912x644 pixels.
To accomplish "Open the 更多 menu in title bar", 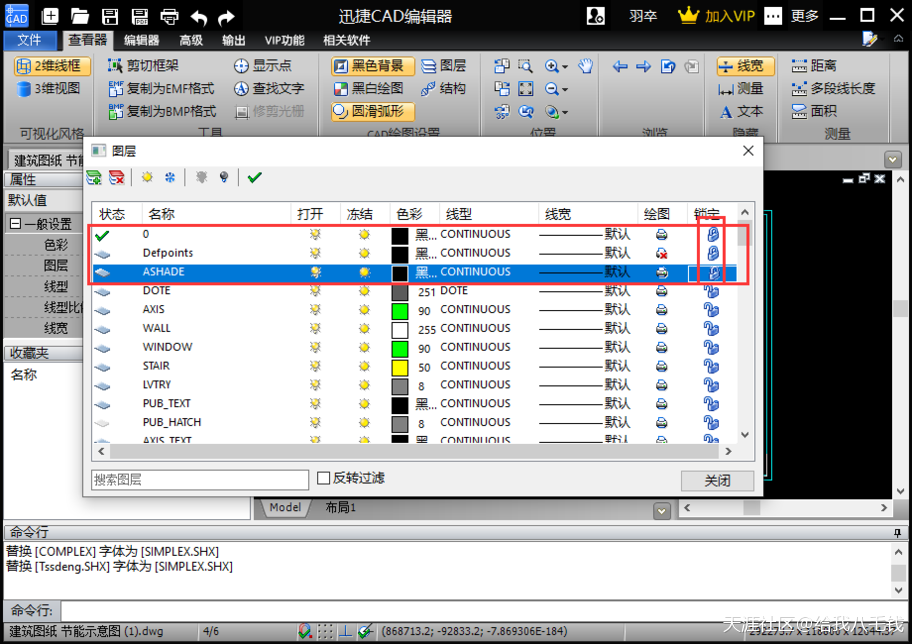I will point(805,16).
